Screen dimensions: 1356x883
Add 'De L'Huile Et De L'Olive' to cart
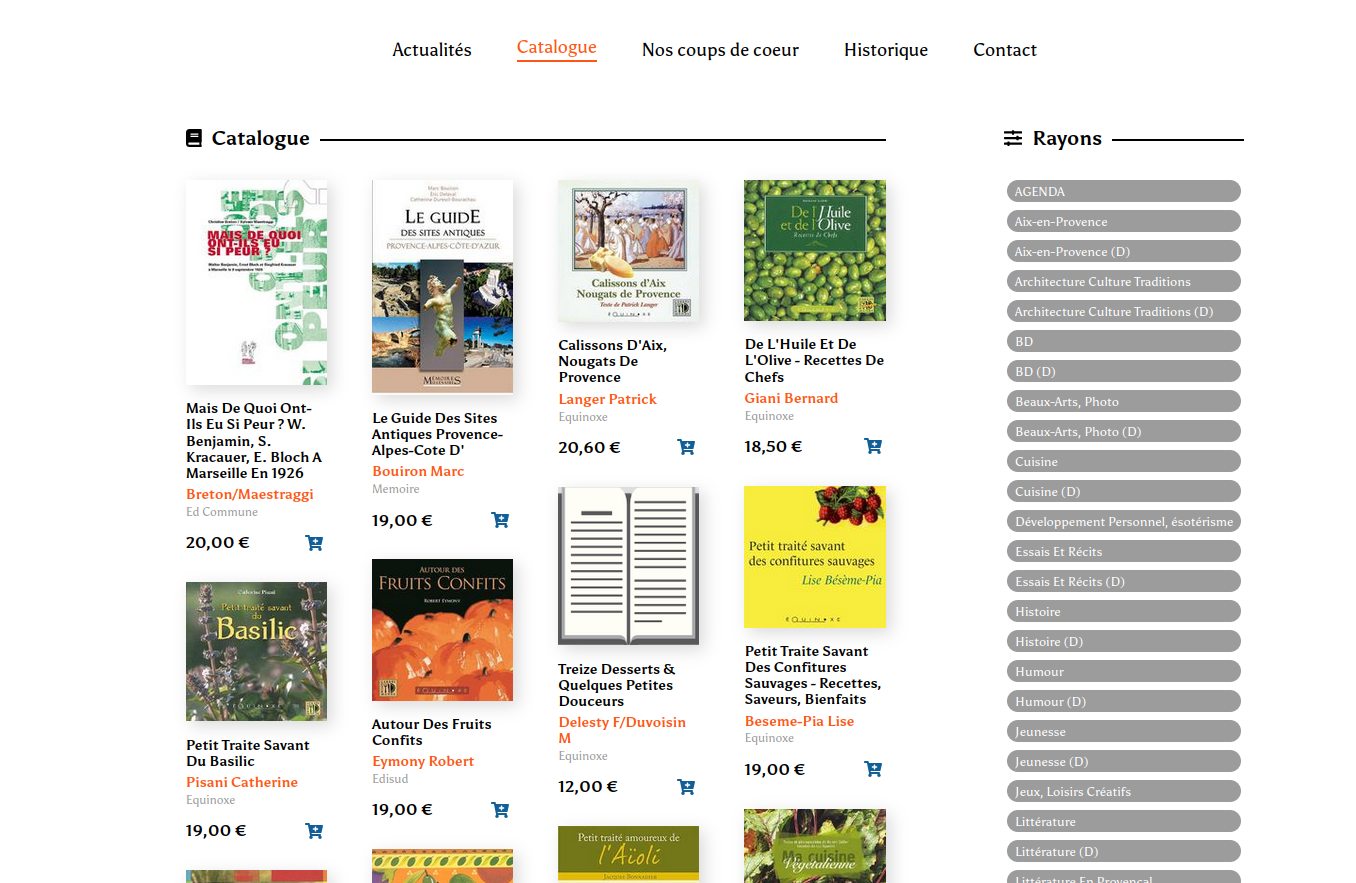pos(873,446)
